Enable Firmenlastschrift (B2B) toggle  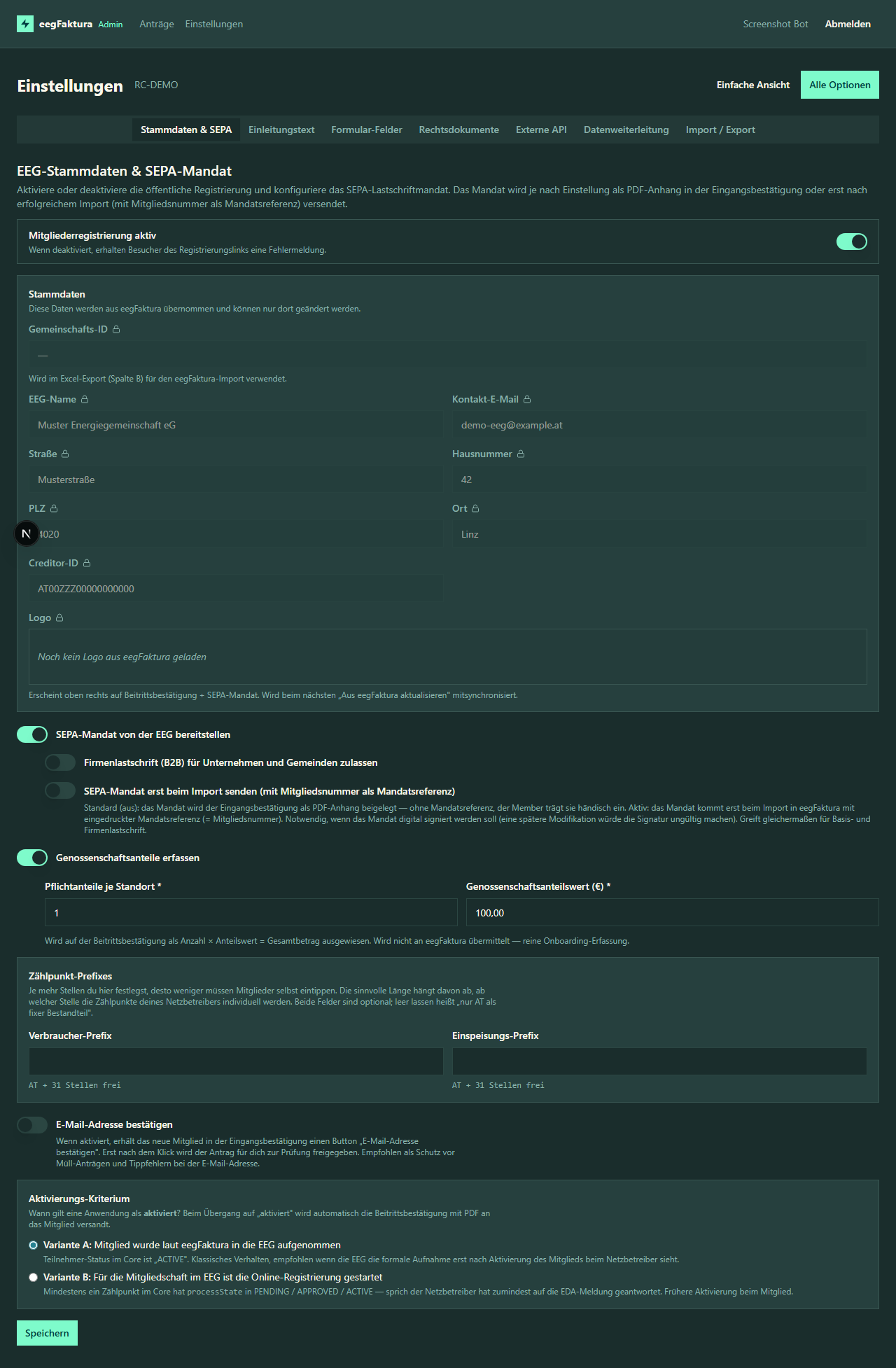[x=60, y=762]
